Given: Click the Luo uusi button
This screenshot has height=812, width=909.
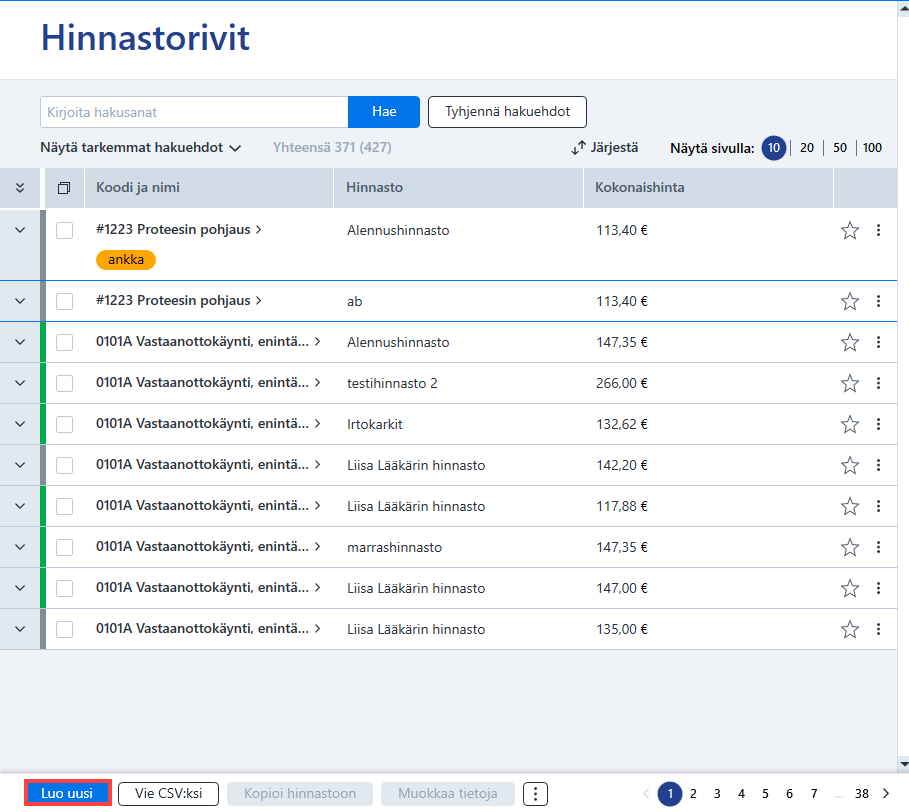Looking at the screenshot, I should pos(67,793).
